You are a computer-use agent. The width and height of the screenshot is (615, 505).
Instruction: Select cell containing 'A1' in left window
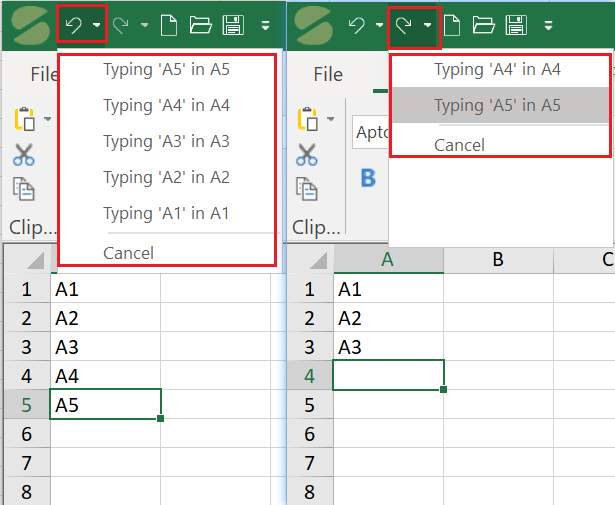click(106, 289)
